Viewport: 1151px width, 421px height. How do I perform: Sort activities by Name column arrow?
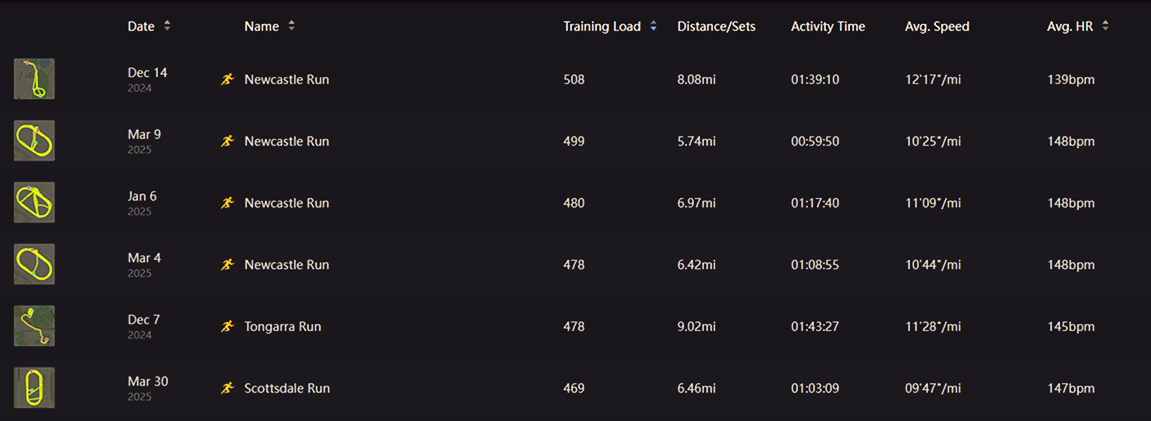[291, 26]
